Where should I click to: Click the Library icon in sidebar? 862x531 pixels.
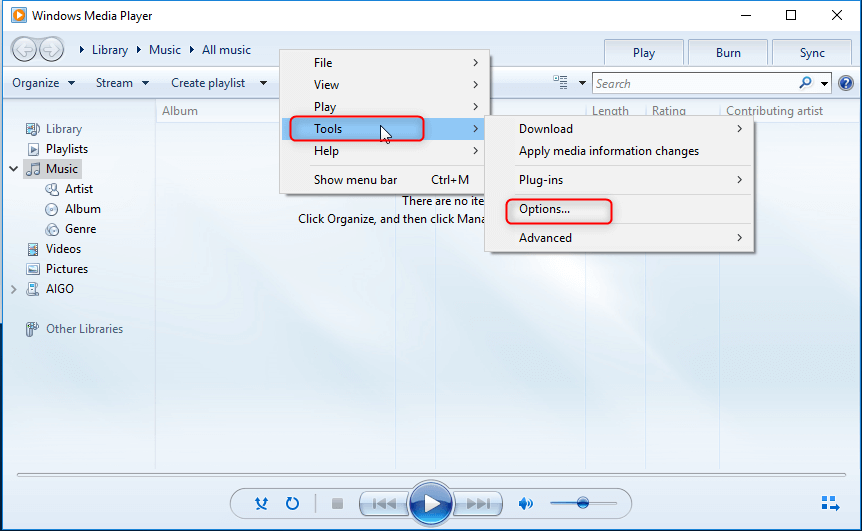(x=32, y=129)
